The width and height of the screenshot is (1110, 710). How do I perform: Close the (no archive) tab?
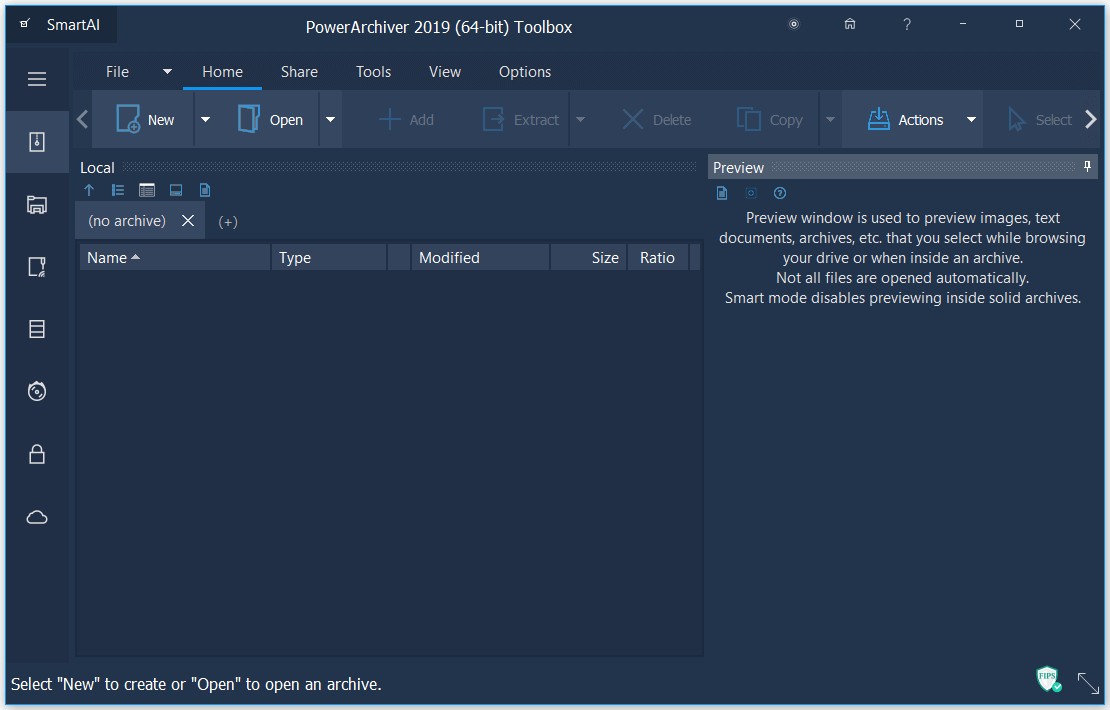188,221
